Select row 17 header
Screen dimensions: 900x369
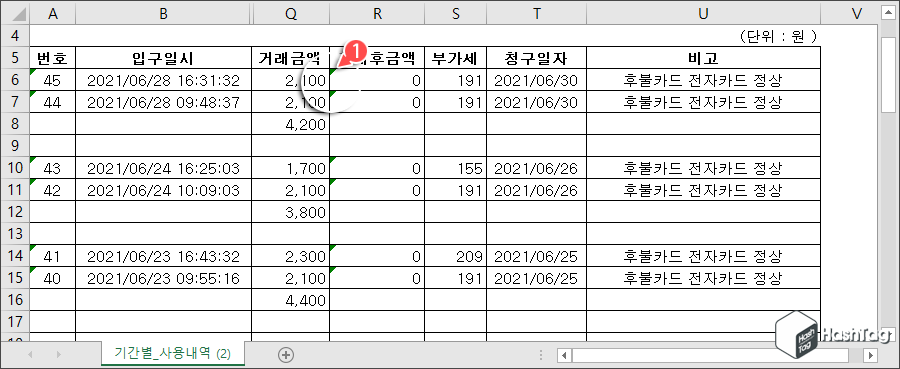click(15, 321)
